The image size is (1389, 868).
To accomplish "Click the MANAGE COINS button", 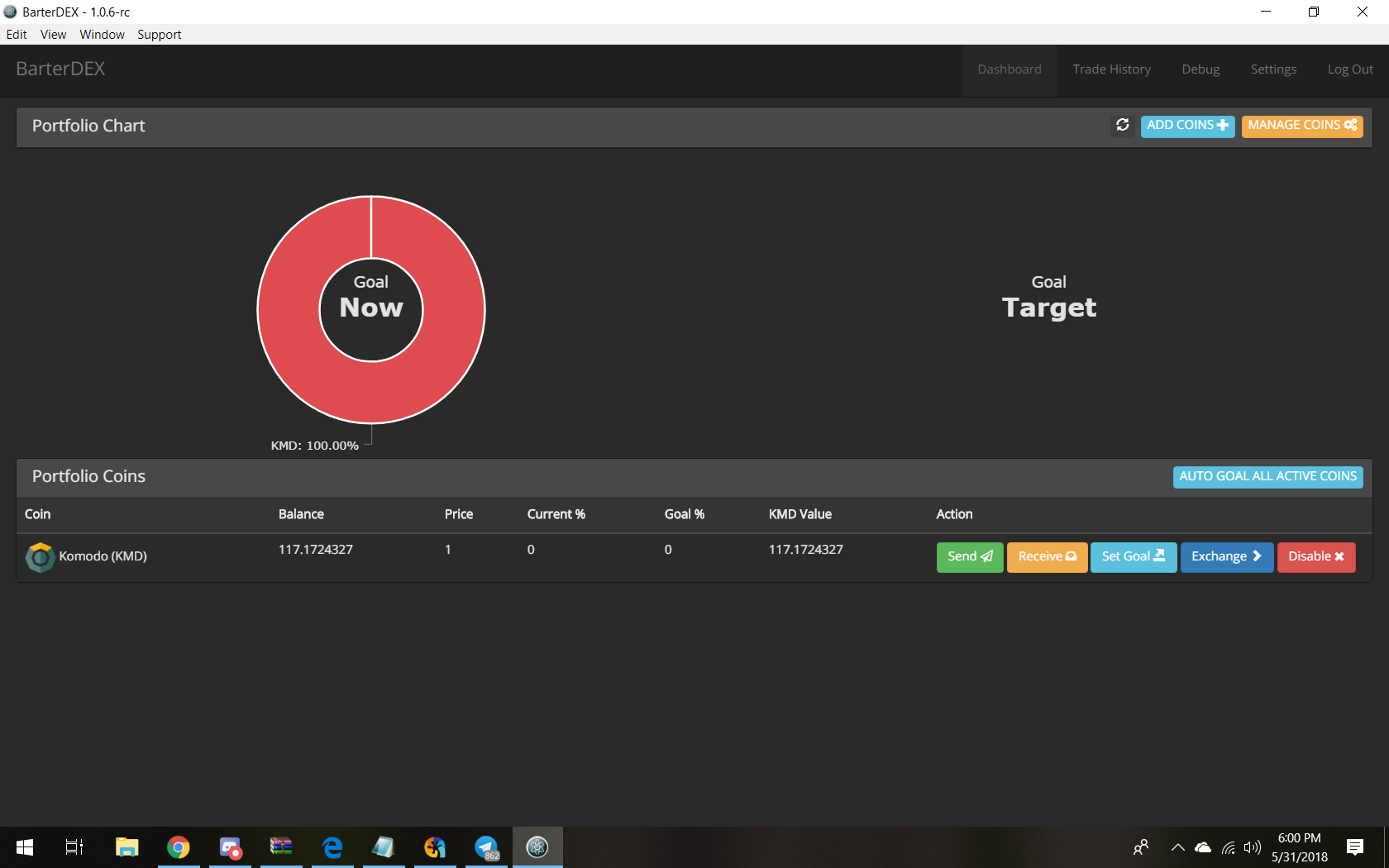I will click(x=1302, y=126).
